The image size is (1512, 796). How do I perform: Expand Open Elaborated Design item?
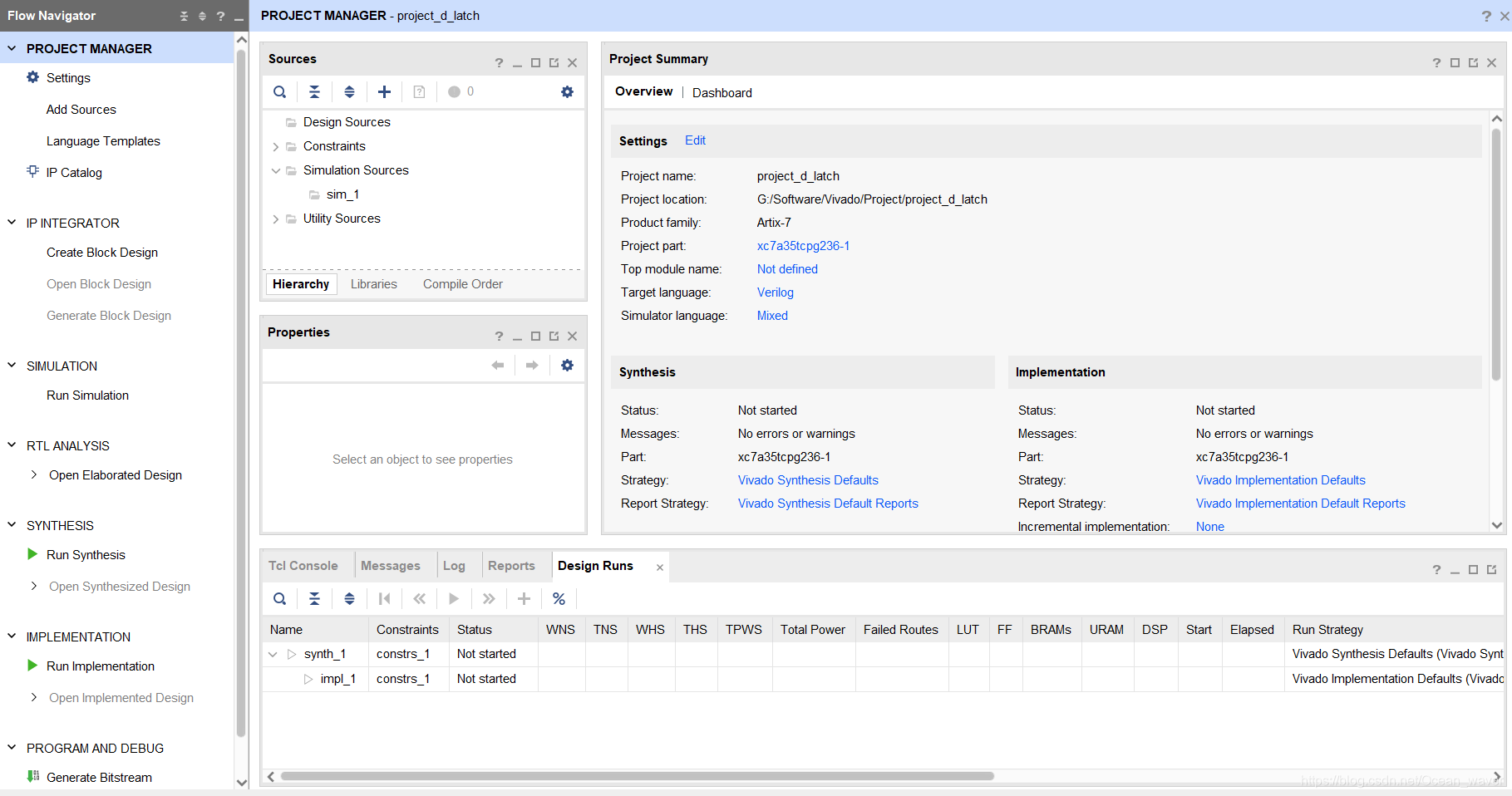(x=34, y=474)
